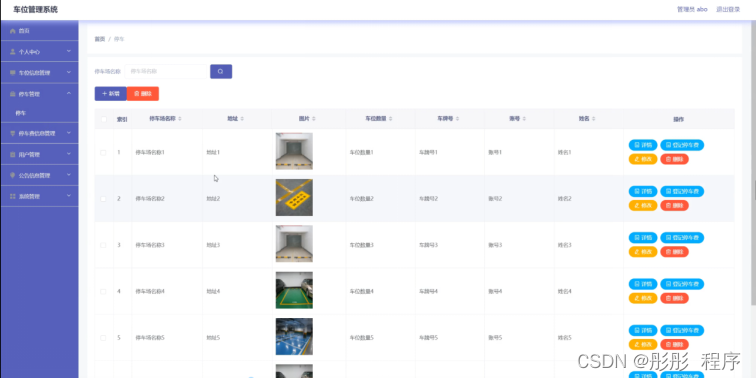Click the page's vertical scrollbar thumb
This screenshot has height=381, width=756.
click(x=753, y=164)
